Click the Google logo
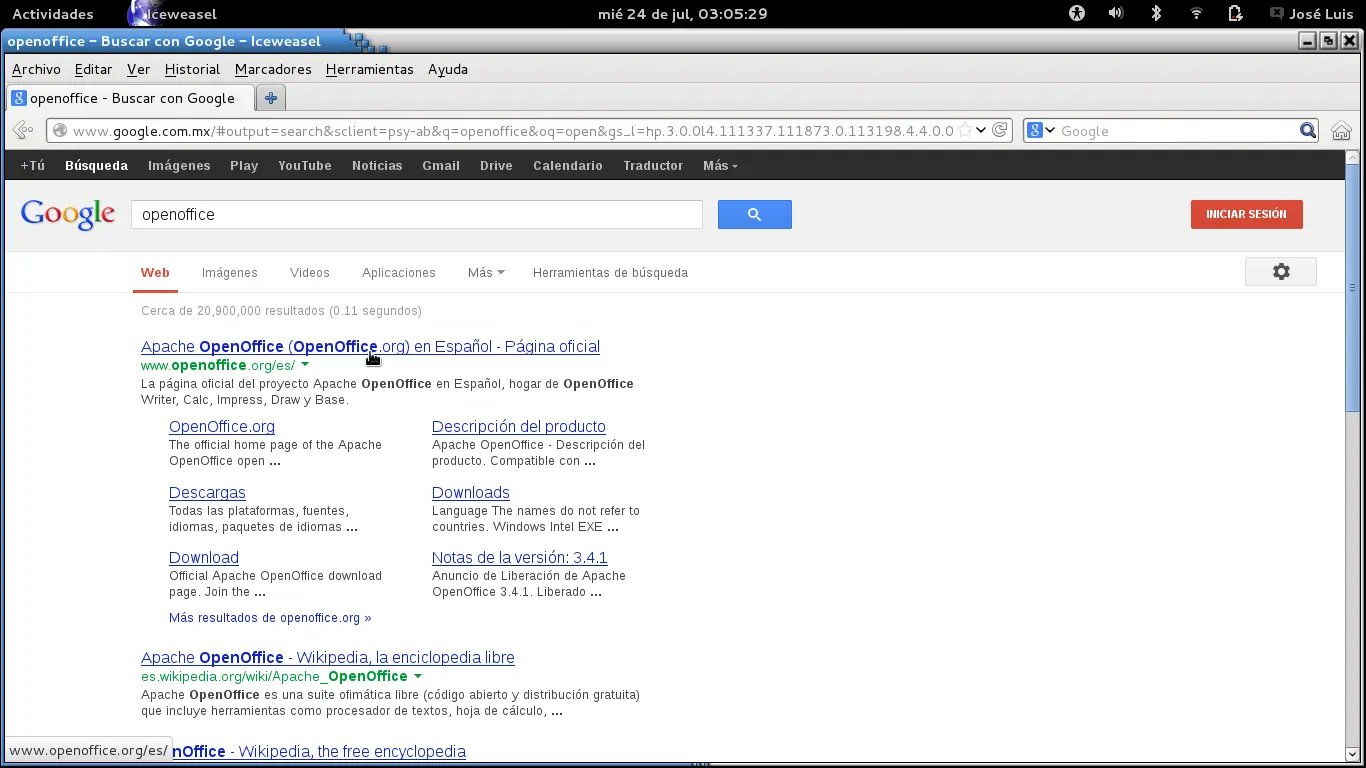This screenshot has width=1366, height=768. click(68, 214)
